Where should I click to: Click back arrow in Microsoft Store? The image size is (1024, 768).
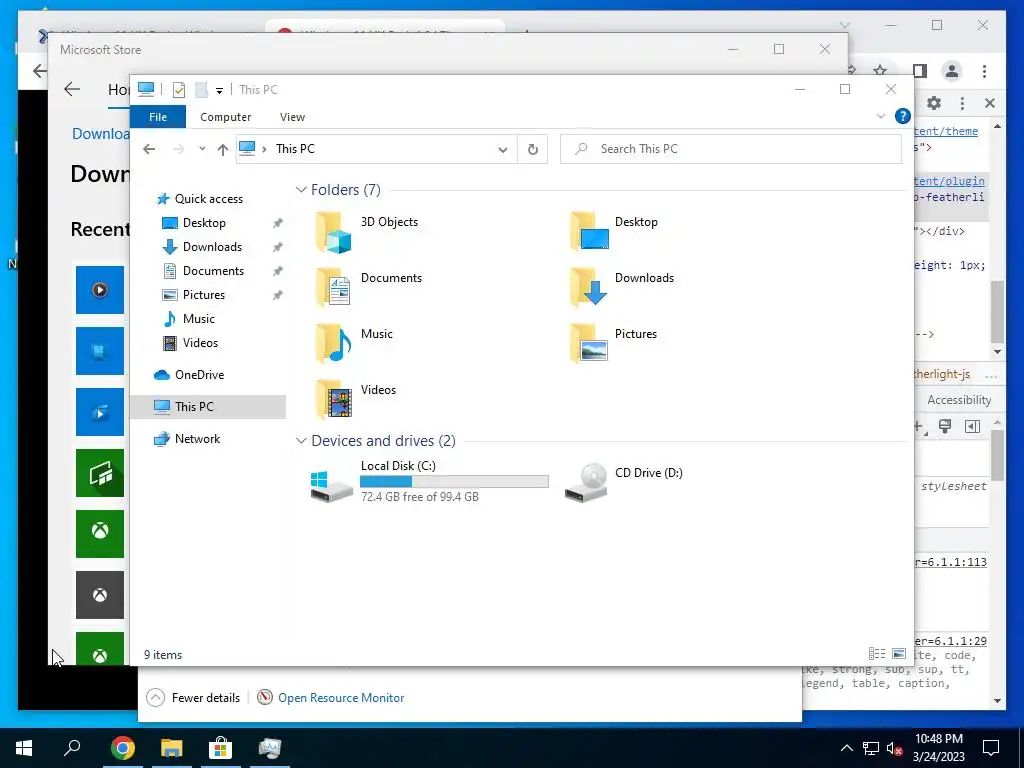[x=72, y=89]
